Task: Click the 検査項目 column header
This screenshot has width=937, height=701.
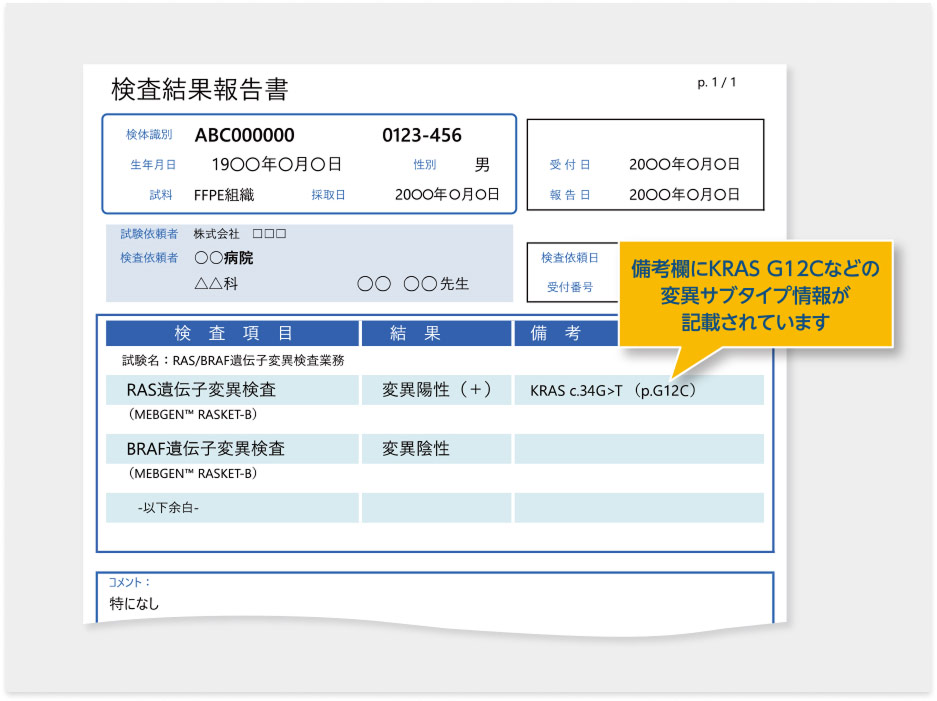Action: click(233, 334)
